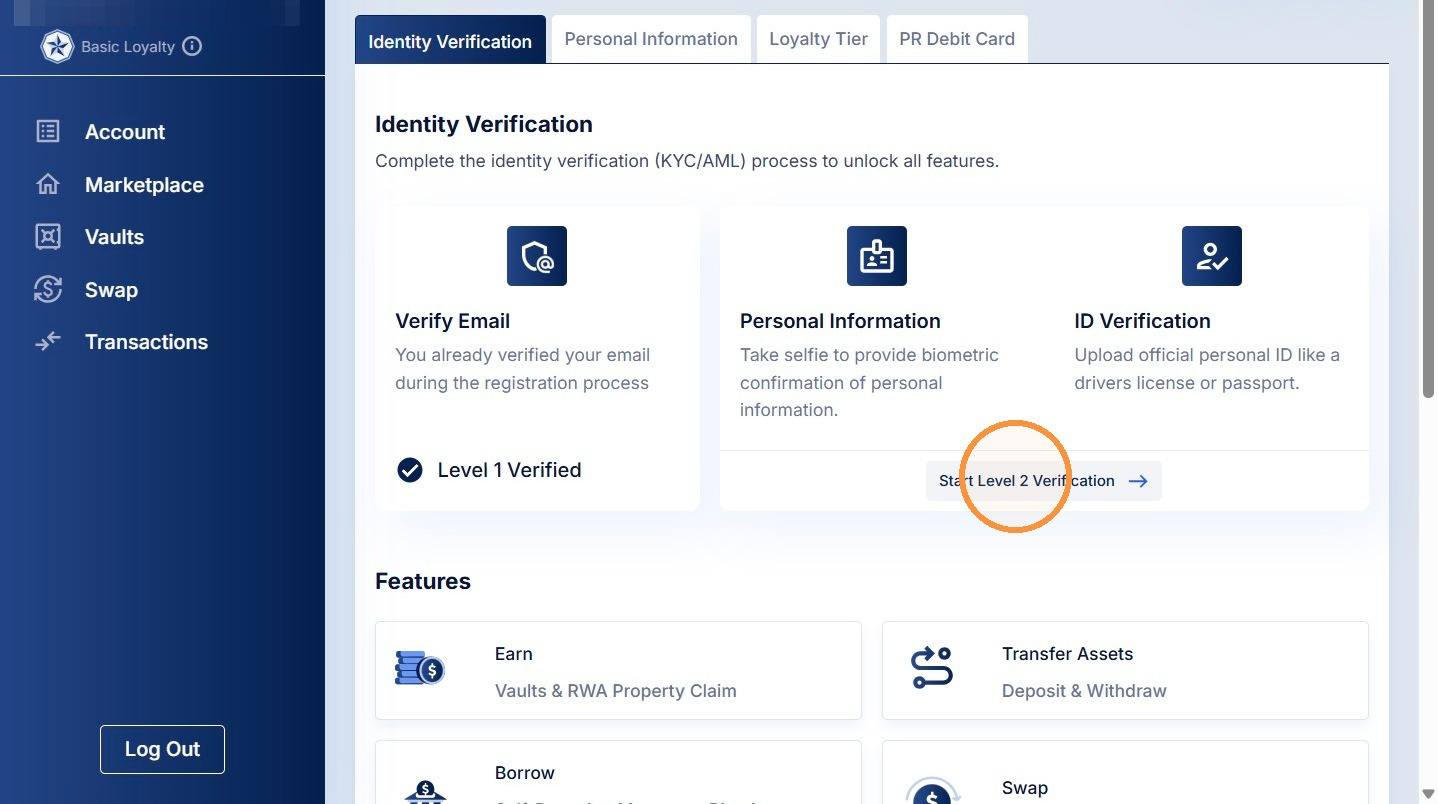
Task: Click the Borrow bank icon
Action: tap(425, 790)
